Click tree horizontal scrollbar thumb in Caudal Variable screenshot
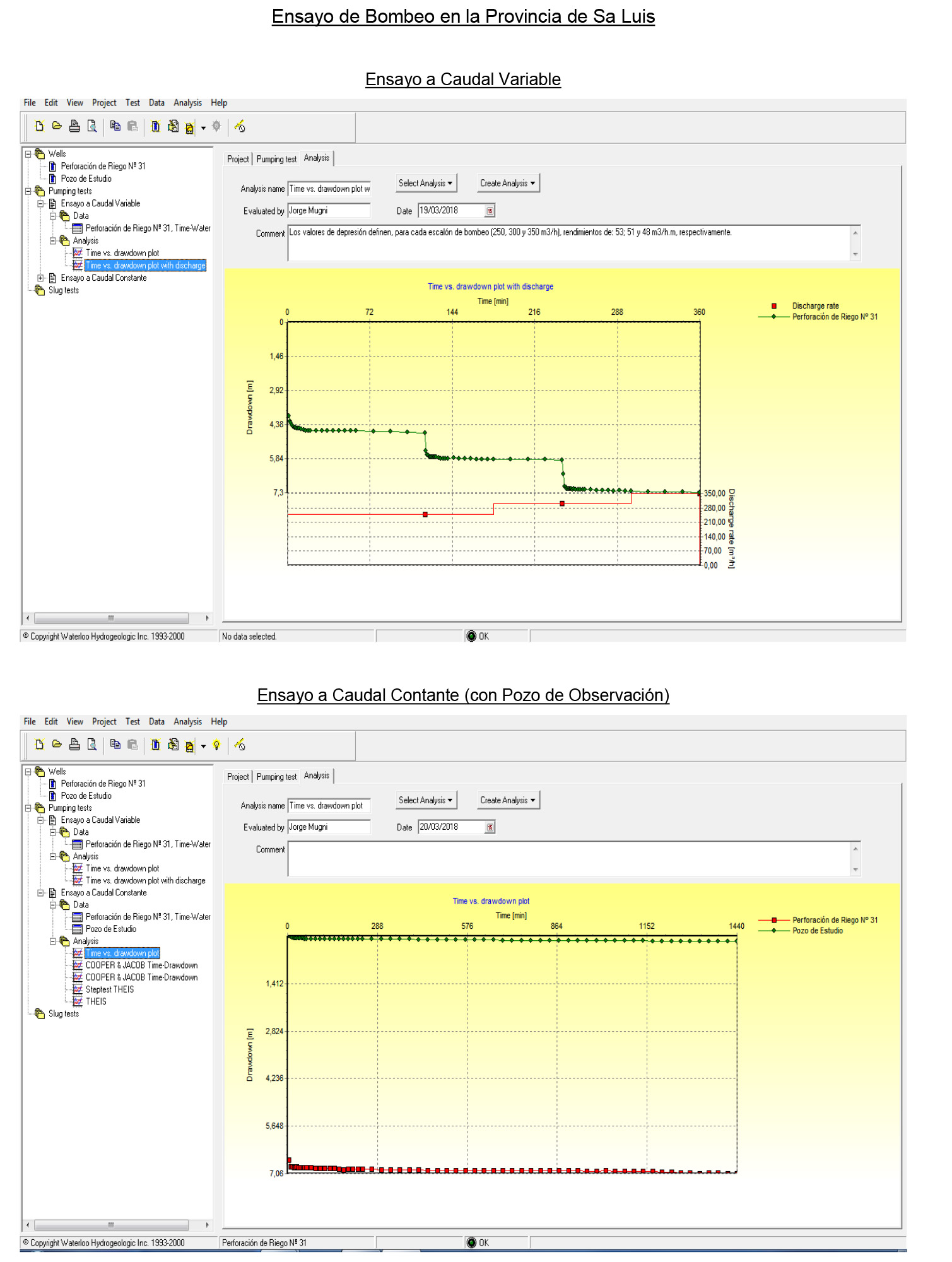Screen dimensions: 952x1262 pyautogui.click(x=111, y=618)
